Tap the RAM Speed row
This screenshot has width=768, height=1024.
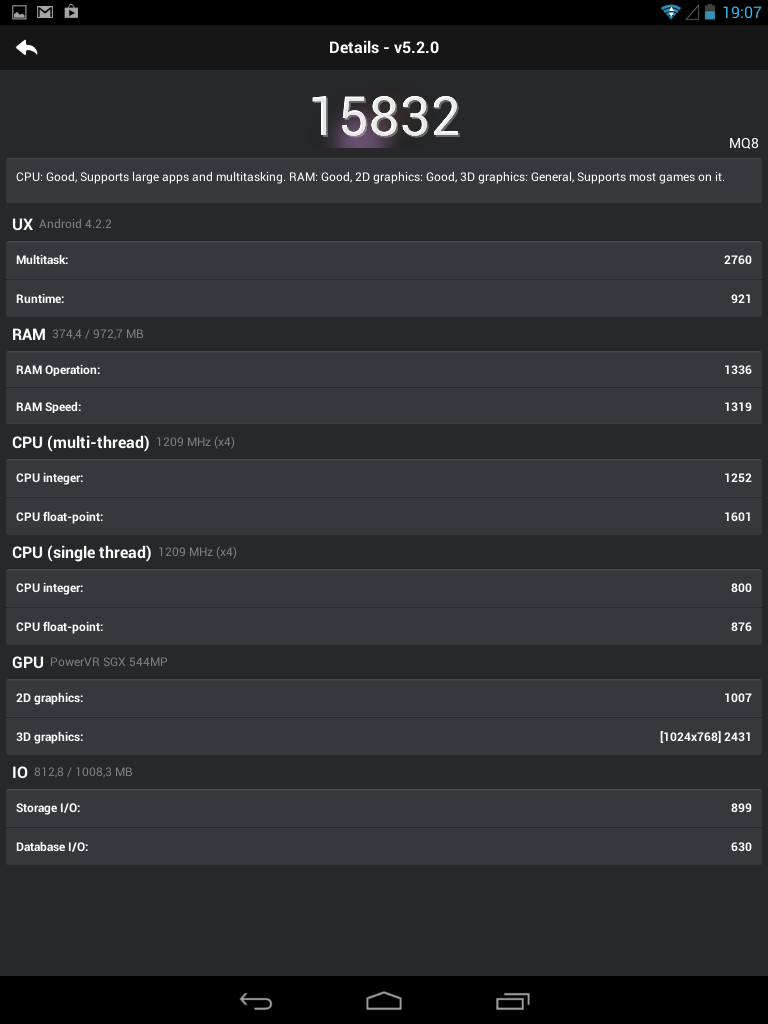[x=384, y=407]
